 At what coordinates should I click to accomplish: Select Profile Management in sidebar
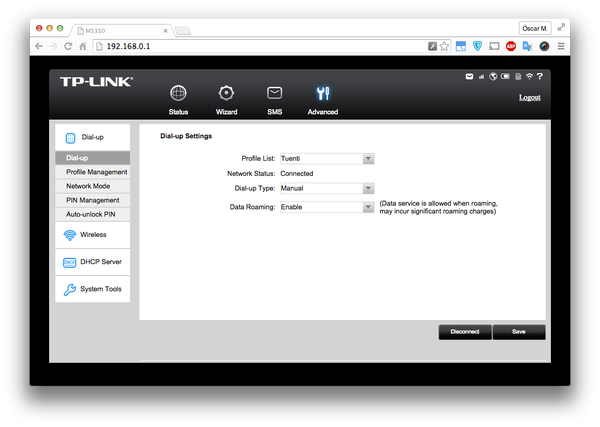point(96,172)
